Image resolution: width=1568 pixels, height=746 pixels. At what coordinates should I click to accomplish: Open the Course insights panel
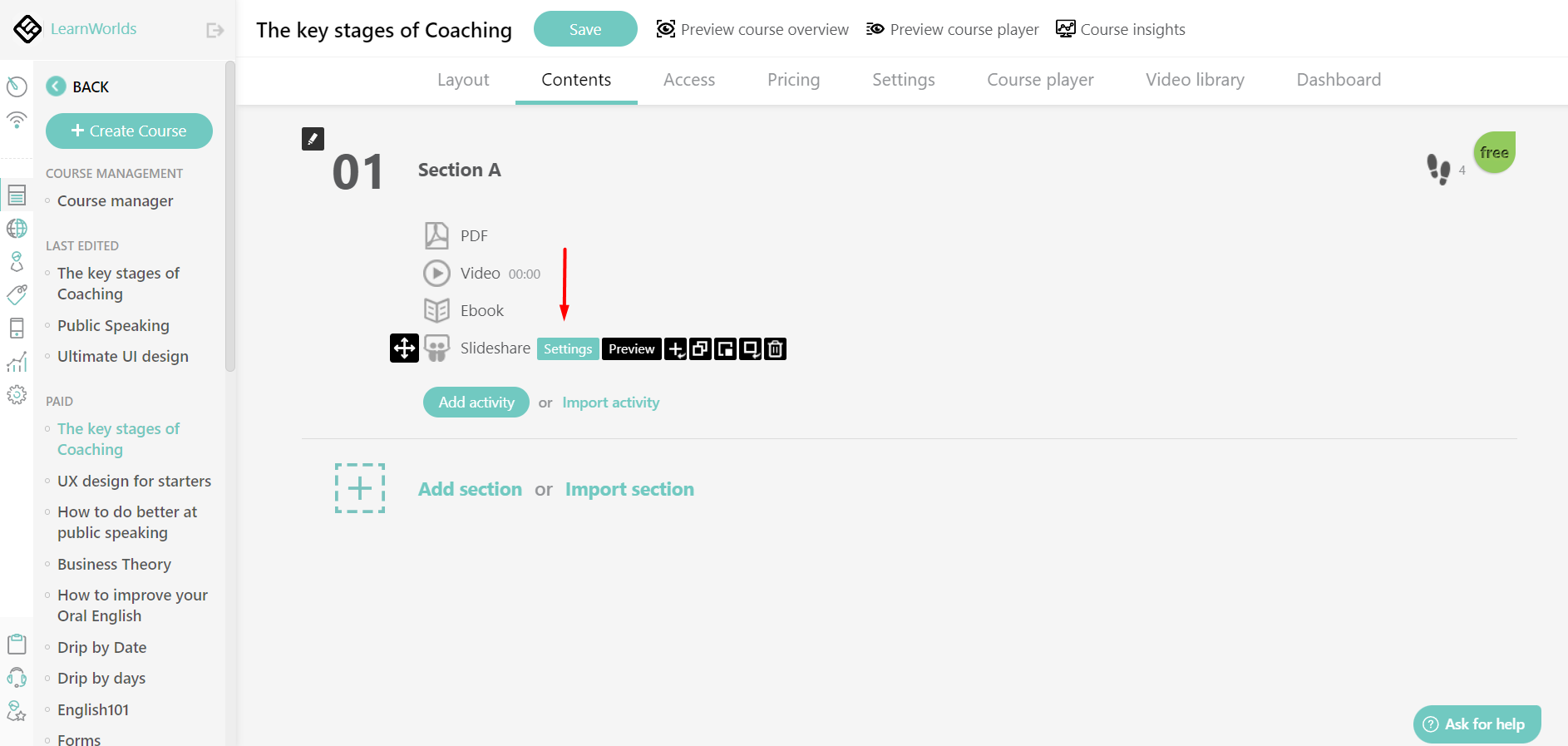click(x=1120, y=29)
